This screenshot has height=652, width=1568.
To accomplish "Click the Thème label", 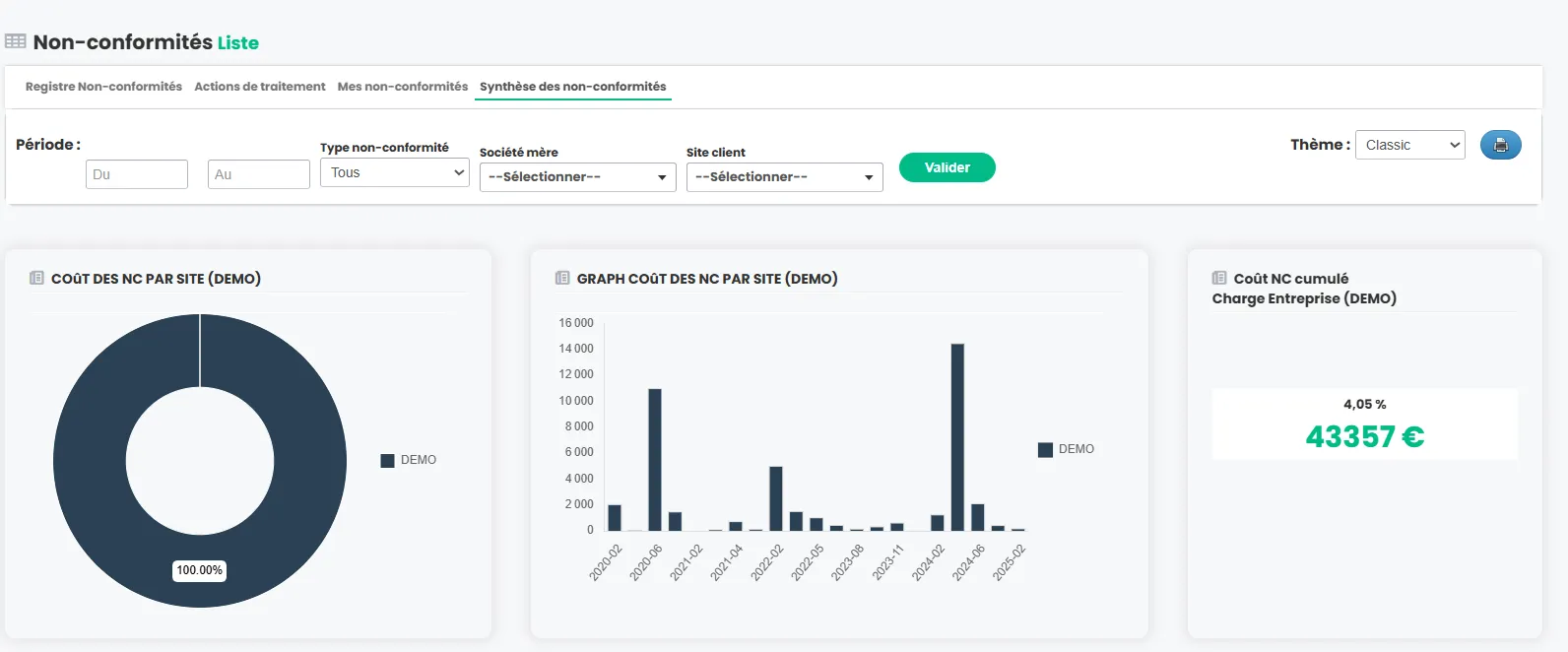I will point(1320,145).
